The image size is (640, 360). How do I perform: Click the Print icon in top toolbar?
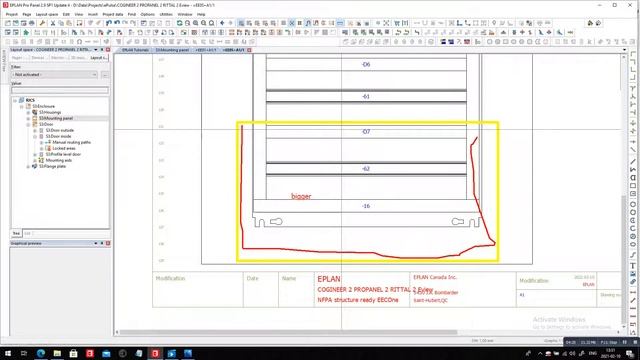[31, 23]
